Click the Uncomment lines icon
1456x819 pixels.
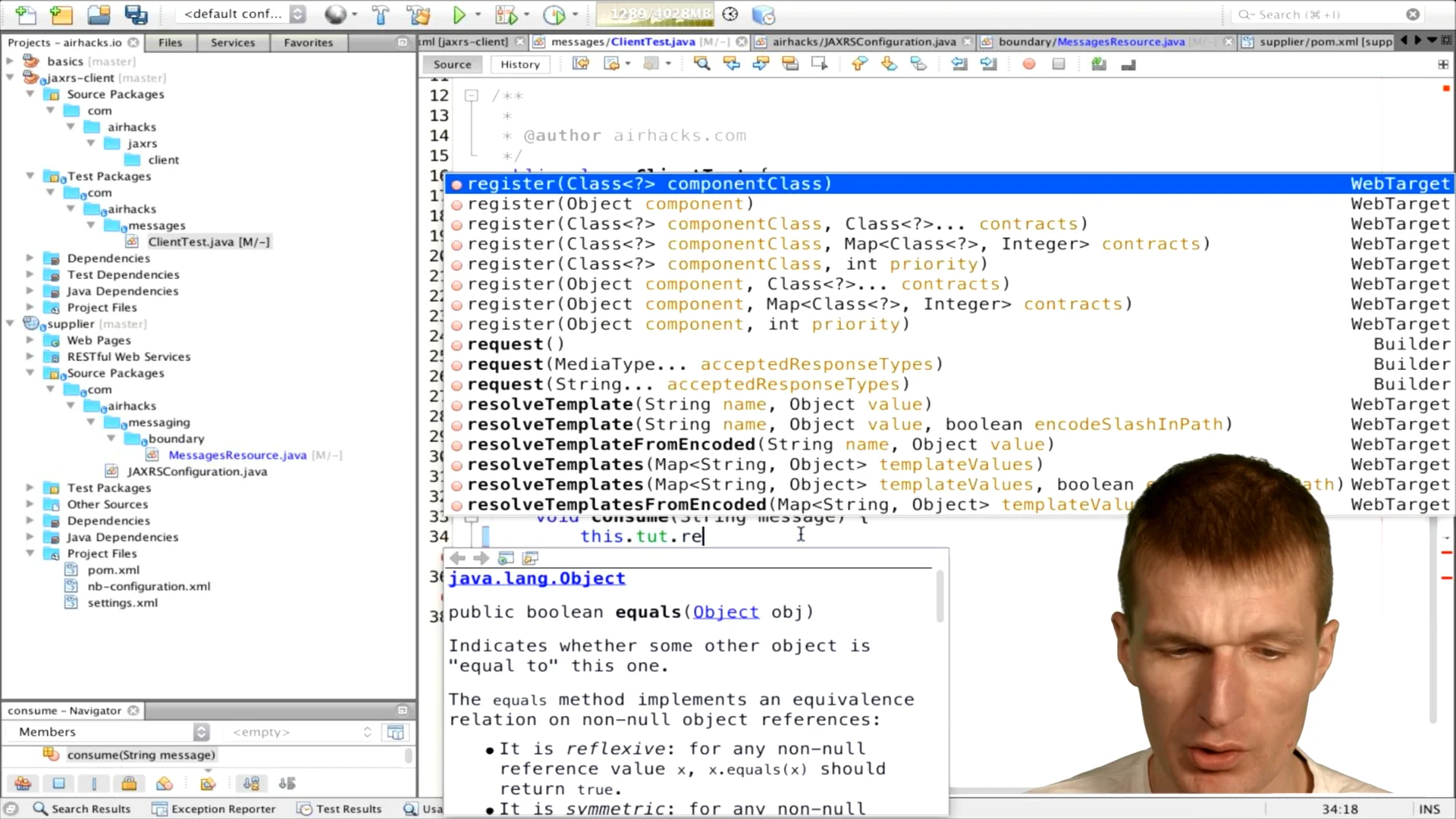1128,65
